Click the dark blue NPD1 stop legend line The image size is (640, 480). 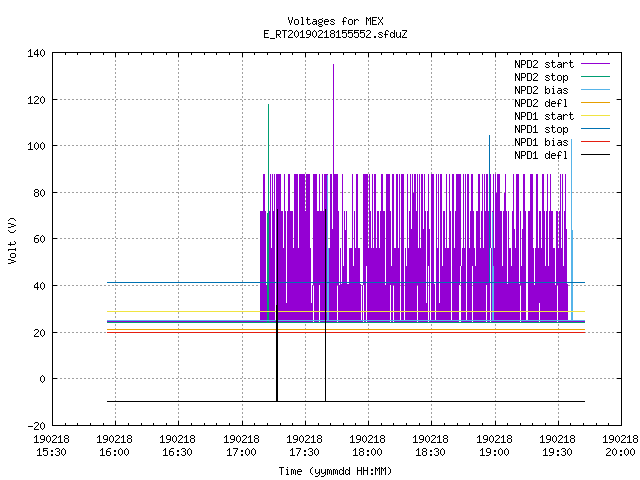(x=595, y=129)
